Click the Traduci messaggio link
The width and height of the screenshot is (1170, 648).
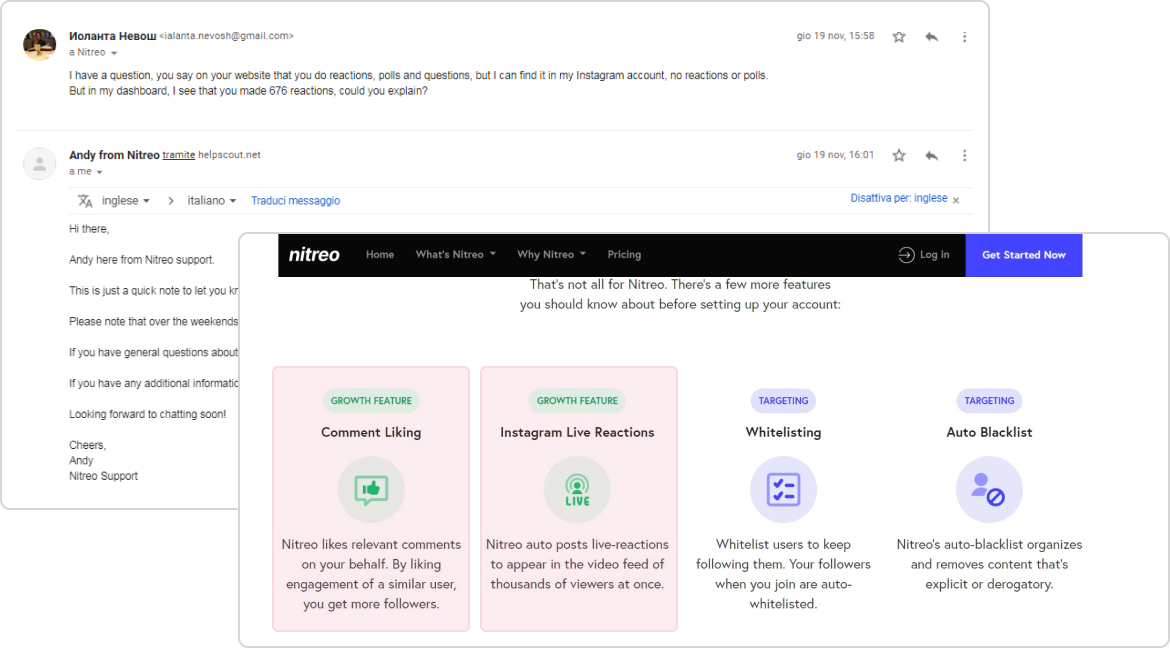[x=295, y=201]
